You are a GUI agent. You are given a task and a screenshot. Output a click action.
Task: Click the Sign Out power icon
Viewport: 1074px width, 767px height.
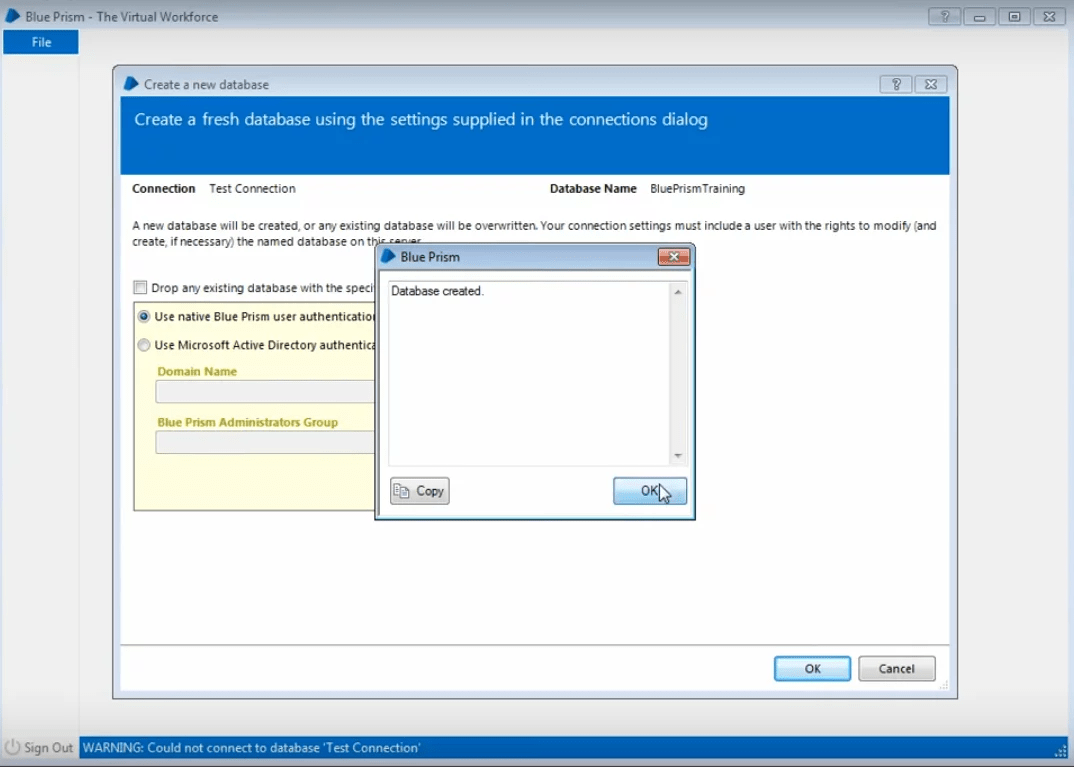click(x=12, y=747)
